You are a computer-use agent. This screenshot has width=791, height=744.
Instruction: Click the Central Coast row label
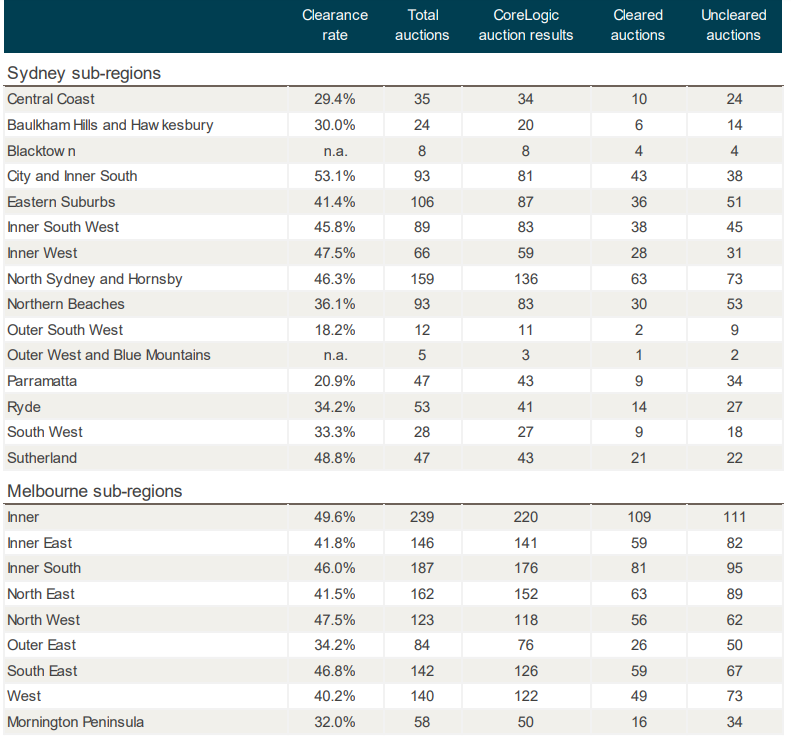[51, 99]
